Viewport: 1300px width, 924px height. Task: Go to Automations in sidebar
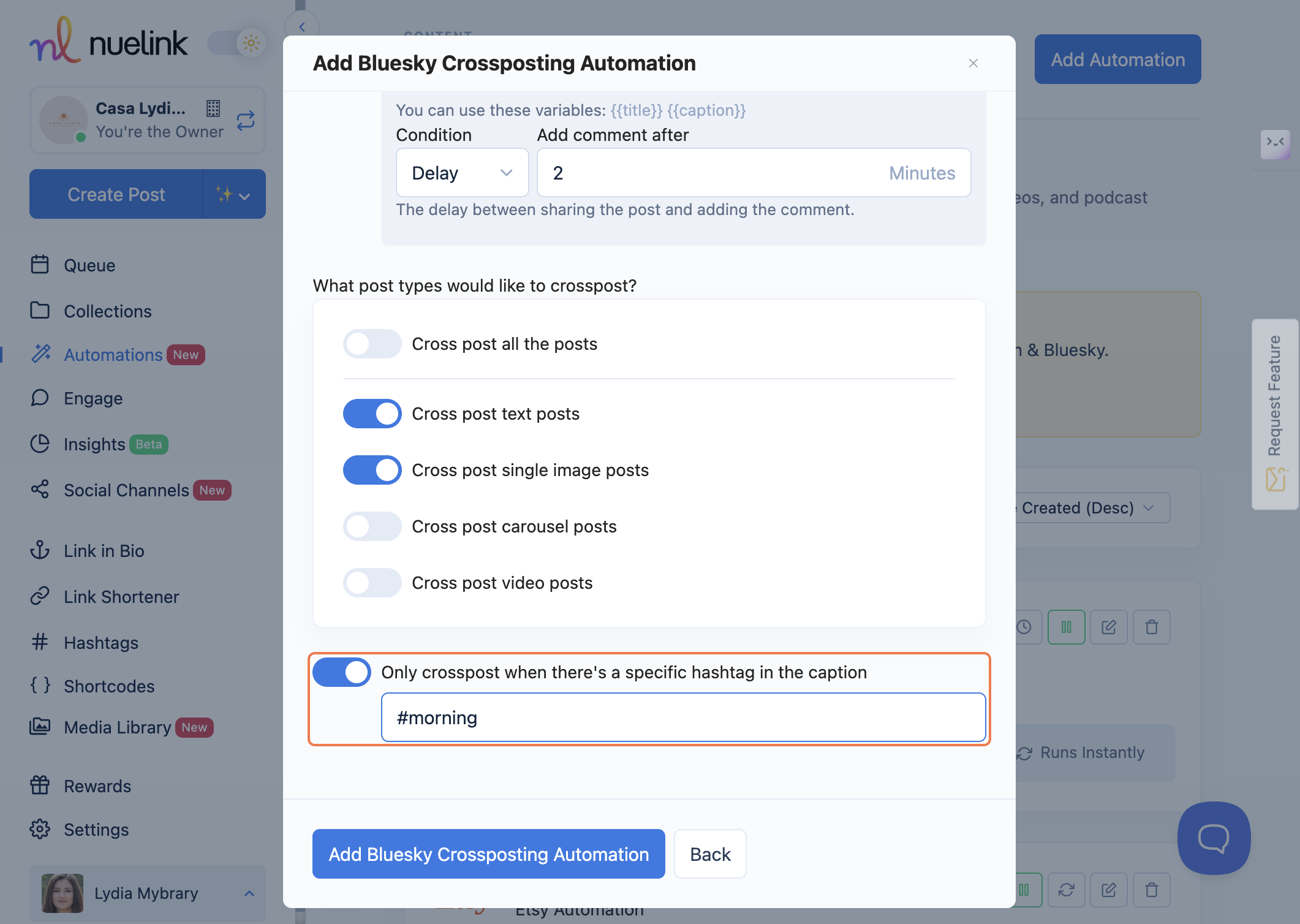coord(113,354)
